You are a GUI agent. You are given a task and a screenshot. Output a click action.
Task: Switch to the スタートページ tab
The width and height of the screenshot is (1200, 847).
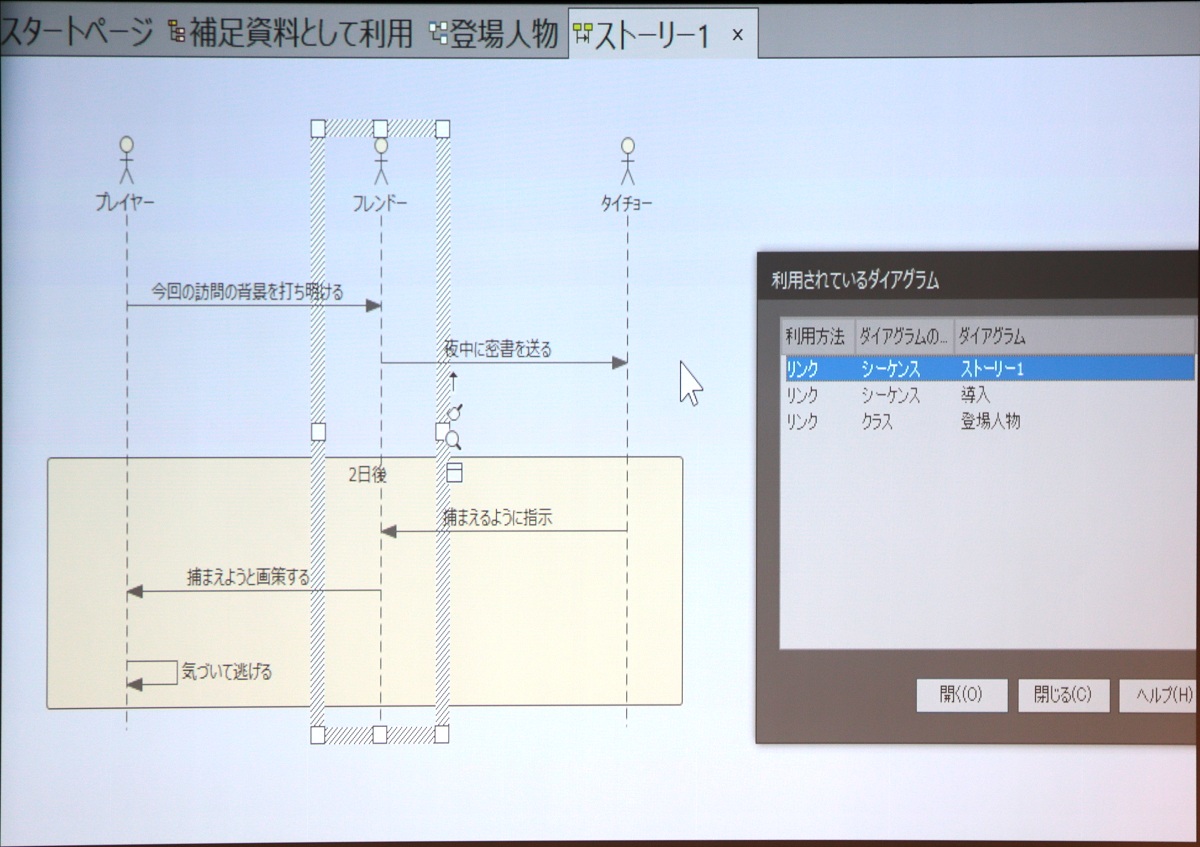[76, 34]
